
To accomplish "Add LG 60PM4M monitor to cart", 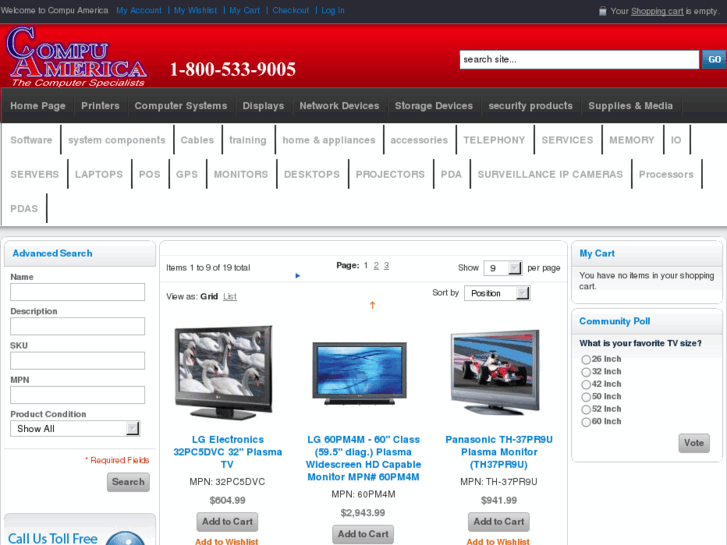I will click(363, 534).
